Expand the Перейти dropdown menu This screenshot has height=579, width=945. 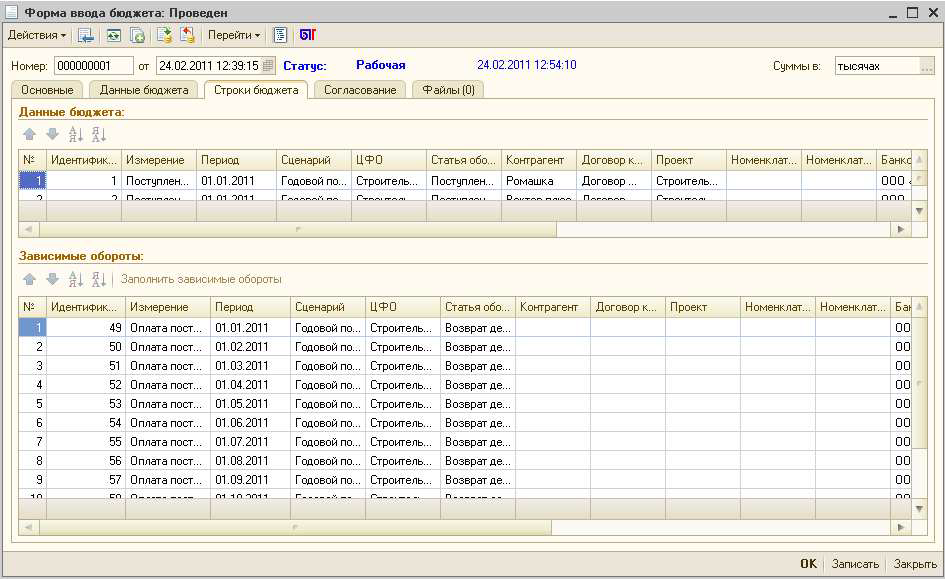(x=234, y=35)
